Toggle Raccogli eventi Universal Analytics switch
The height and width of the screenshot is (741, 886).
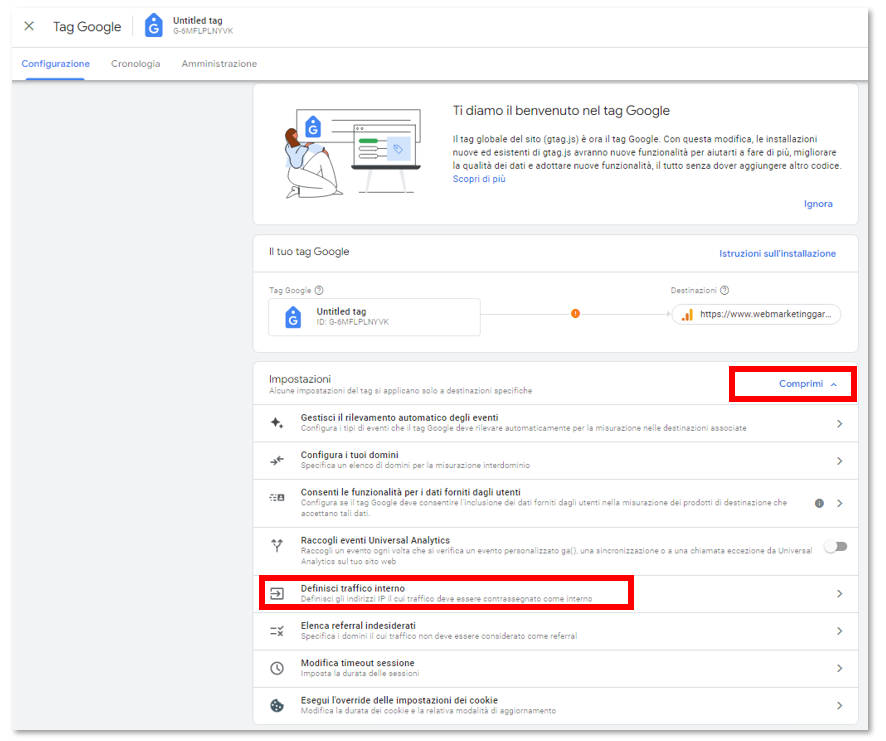click(836, 547)
